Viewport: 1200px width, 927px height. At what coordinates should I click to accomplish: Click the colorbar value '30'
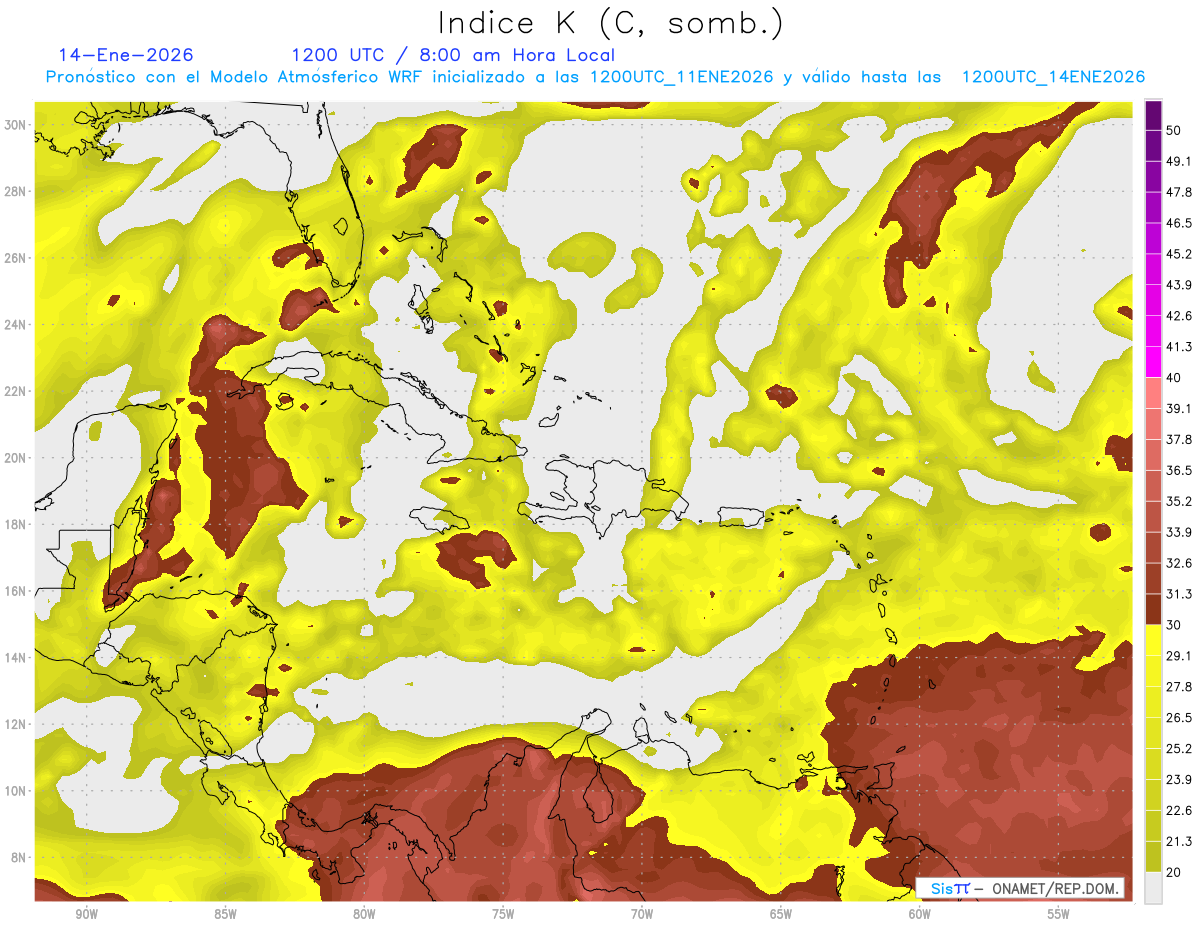pyautogui.click(x=1175, y=625)
